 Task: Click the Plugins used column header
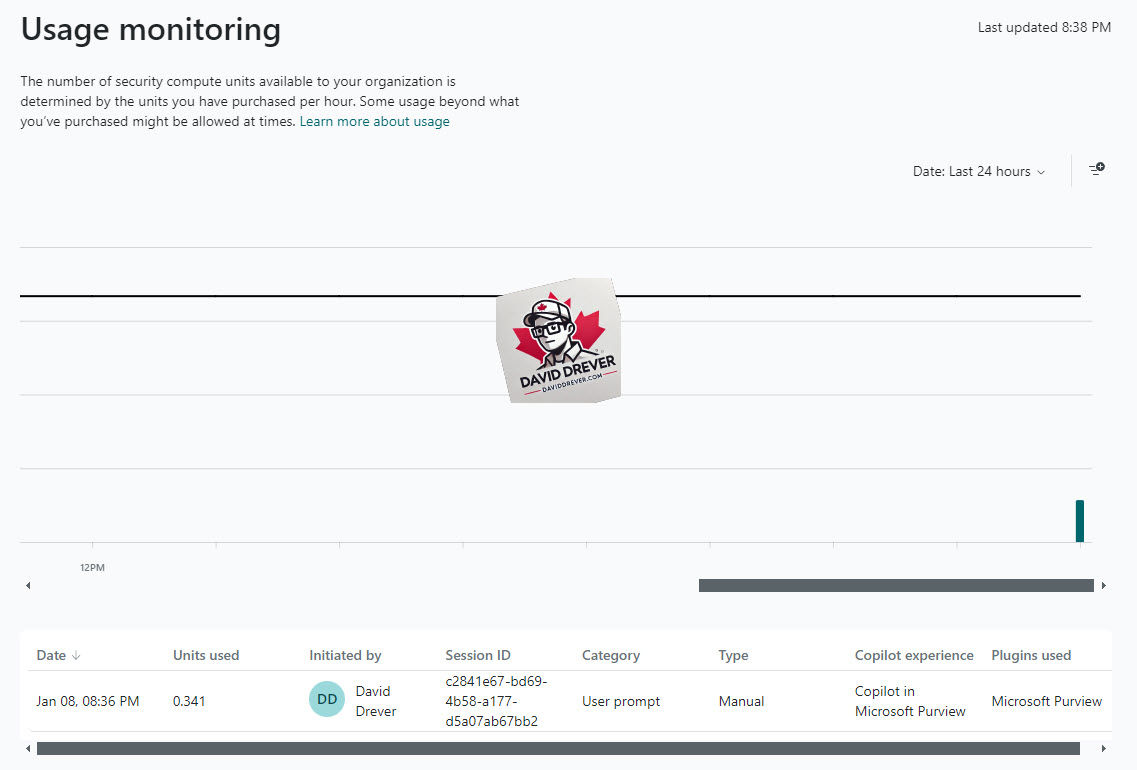[1030, 655]
